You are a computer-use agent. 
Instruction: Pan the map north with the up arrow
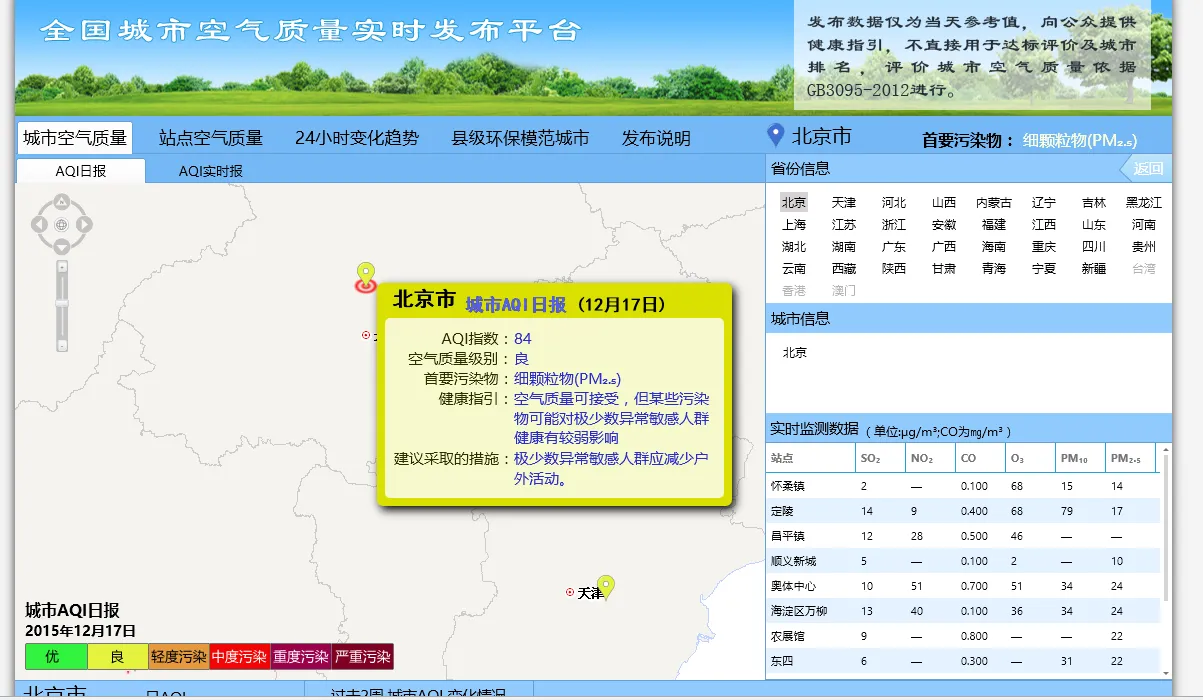click(x=61, y=203)
